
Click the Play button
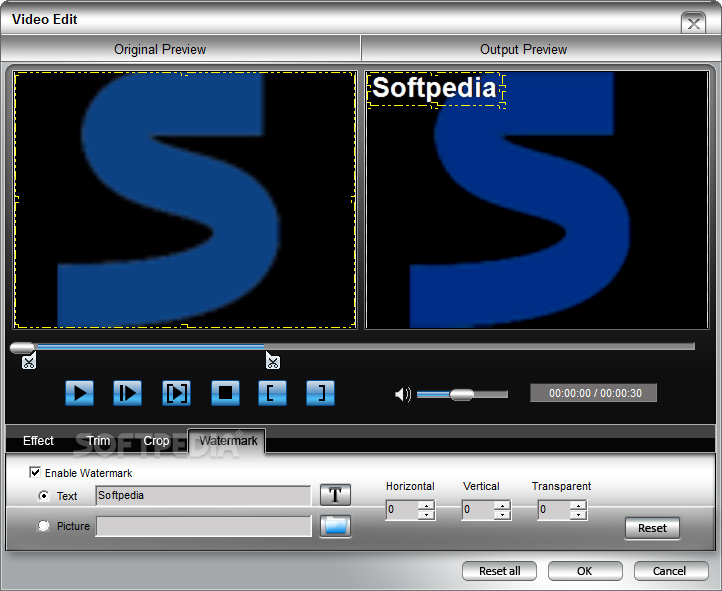[80, 393]
